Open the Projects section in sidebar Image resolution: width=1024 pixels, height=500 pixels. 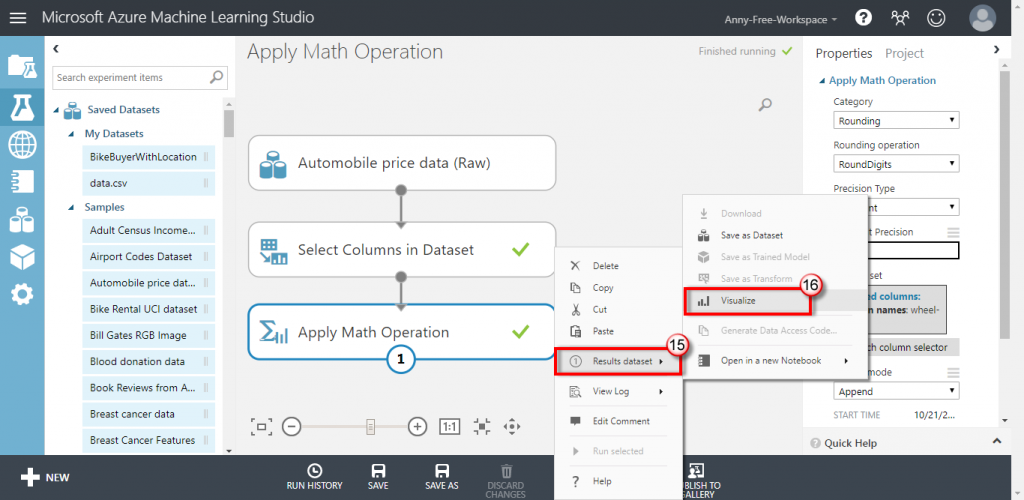tap(22, 66)
